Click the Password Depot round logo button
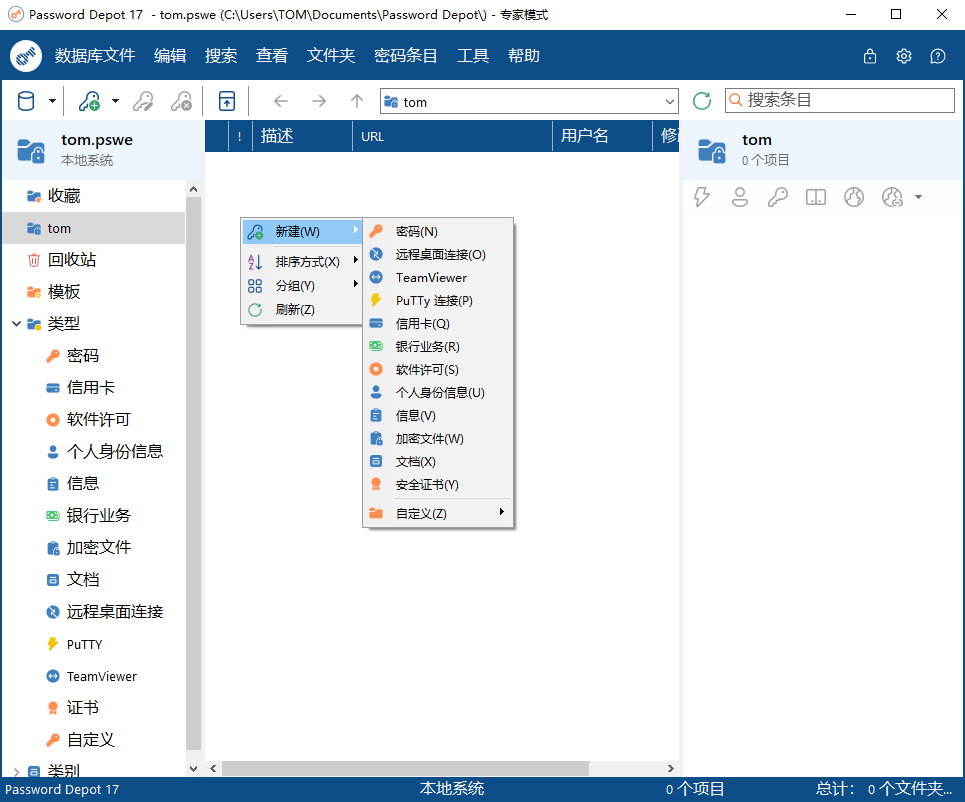The height and width of the screenshot is (802, 965). (x=26, y=56)
